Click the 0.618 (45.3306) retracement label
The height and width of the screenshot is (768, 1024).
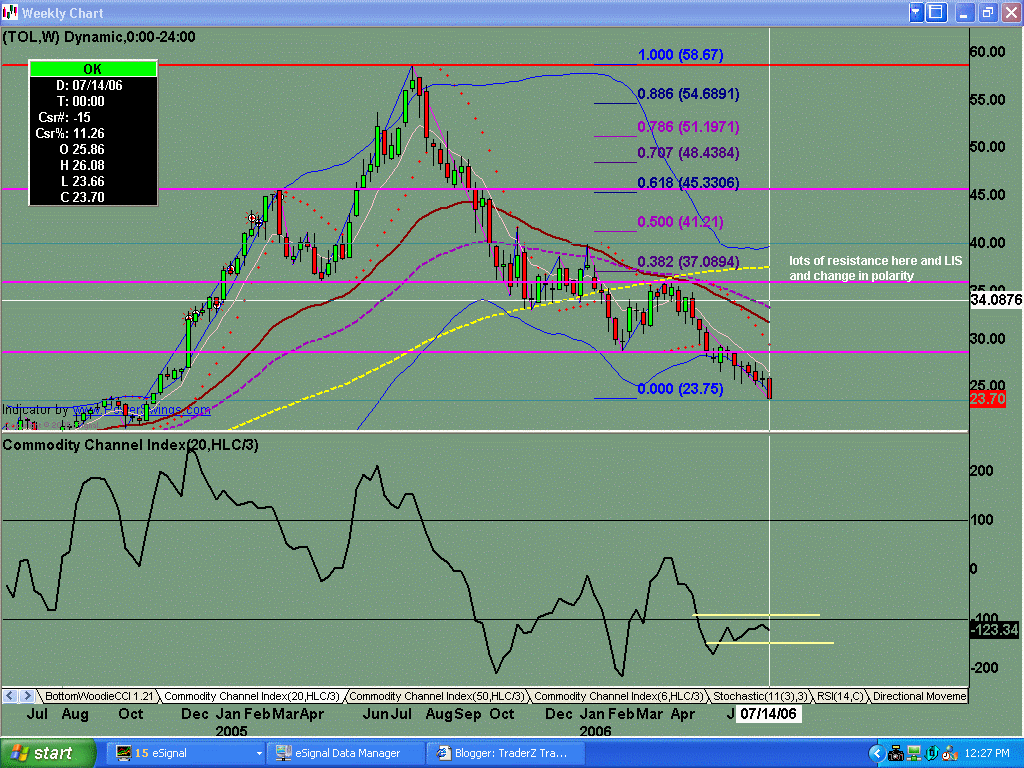(688, 183)
